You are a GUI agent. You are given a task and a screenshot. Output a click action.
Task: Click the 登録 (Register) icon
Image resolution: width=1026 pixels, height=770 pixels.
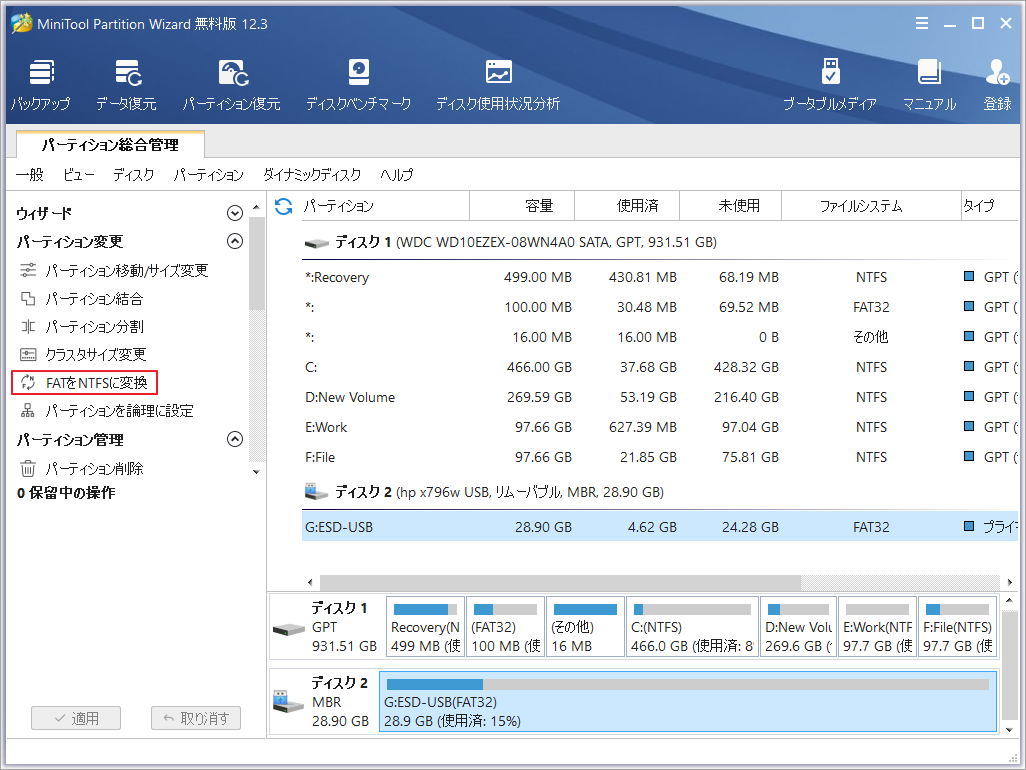997,84
